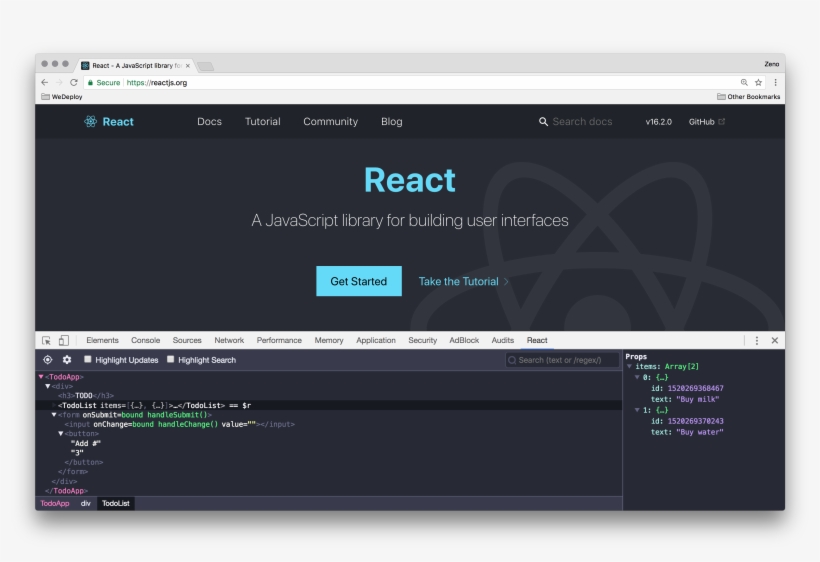Open the Audits tab
This screenshot has height=562, width=820.
[x=503, y=340]
